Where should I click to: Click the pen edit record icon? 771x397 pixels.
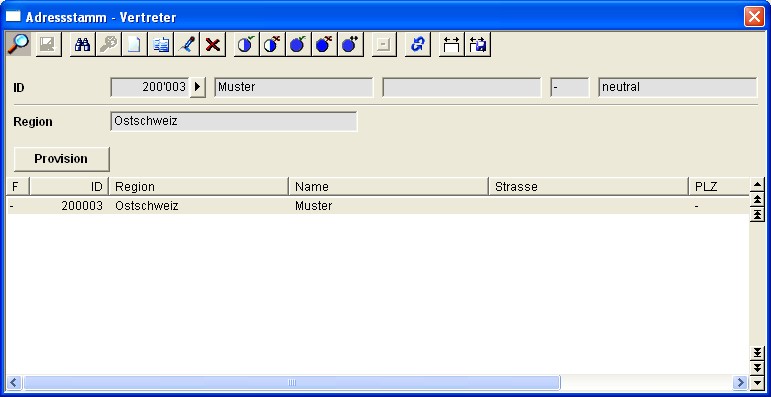click(x=186, y=45)
